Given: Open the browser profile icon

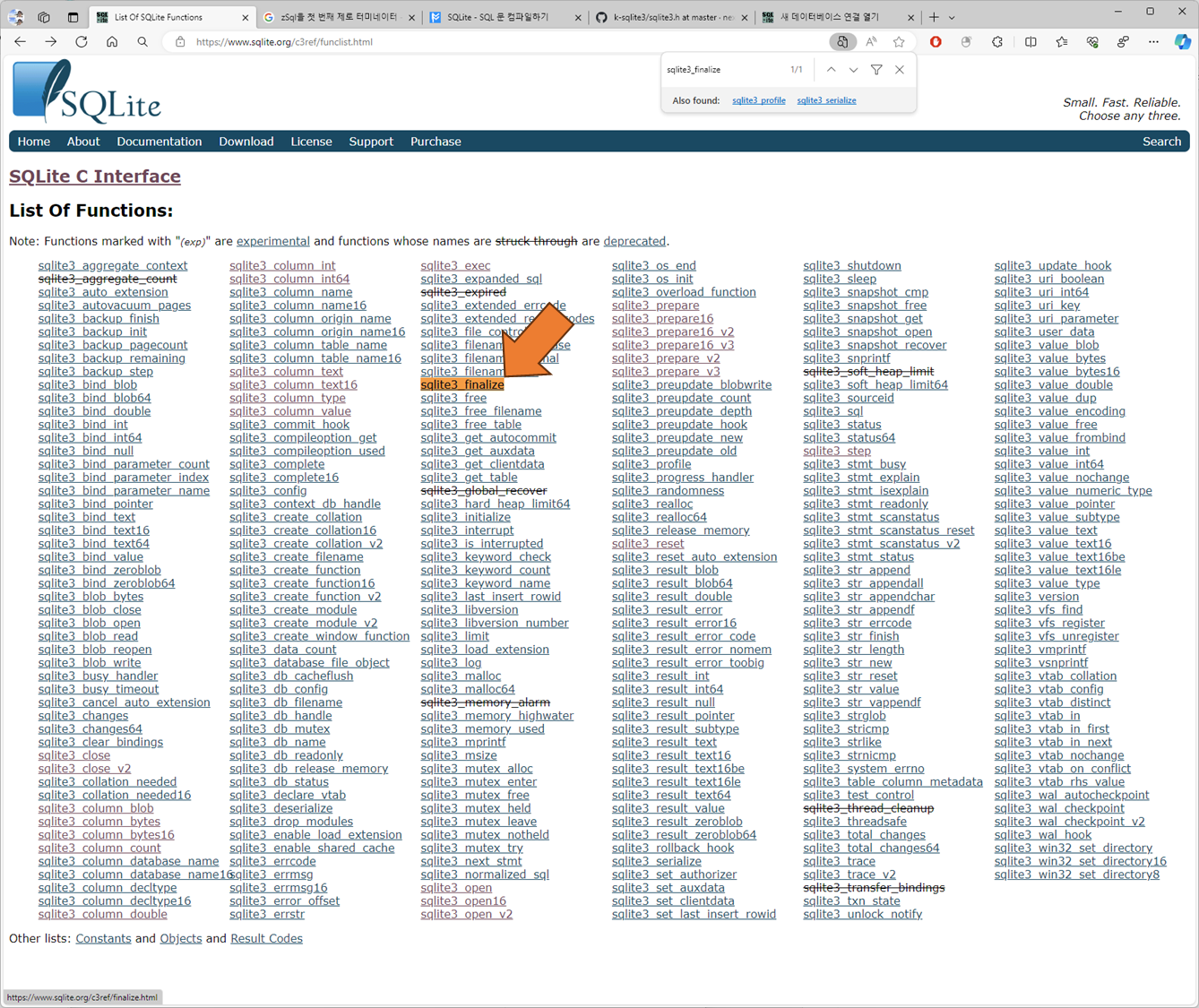Looking at the screenshot, I should [x=15, y=17].
